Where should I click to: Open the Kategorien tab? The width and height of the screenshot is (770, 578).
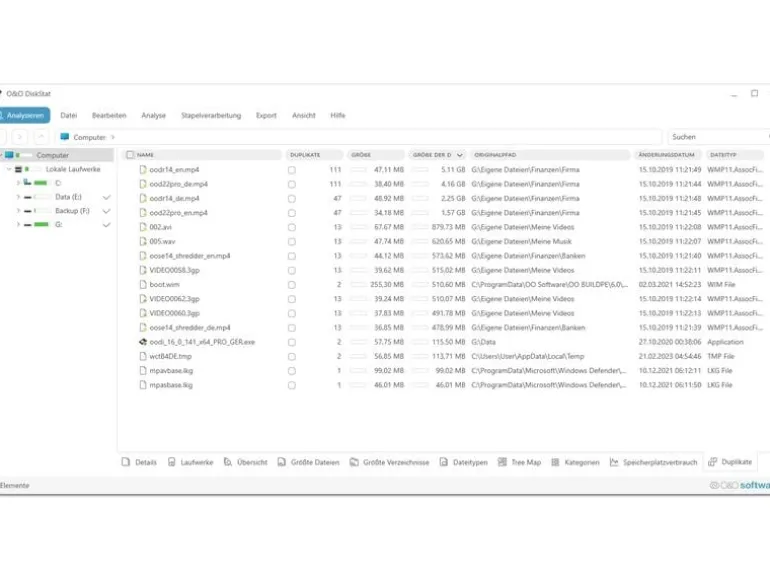[576, 462]
